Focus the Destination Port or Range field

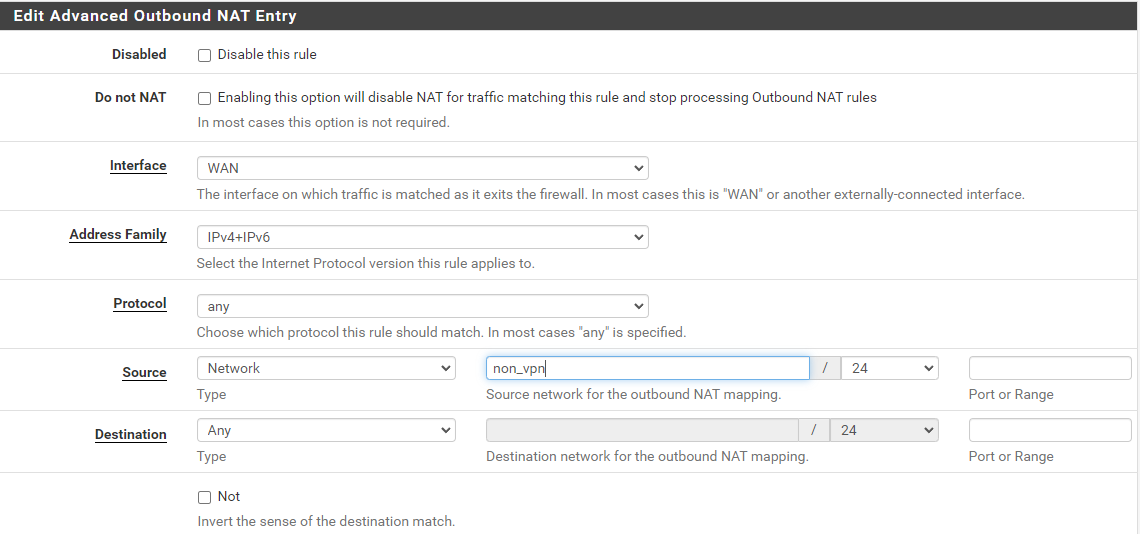[1050, 430]
